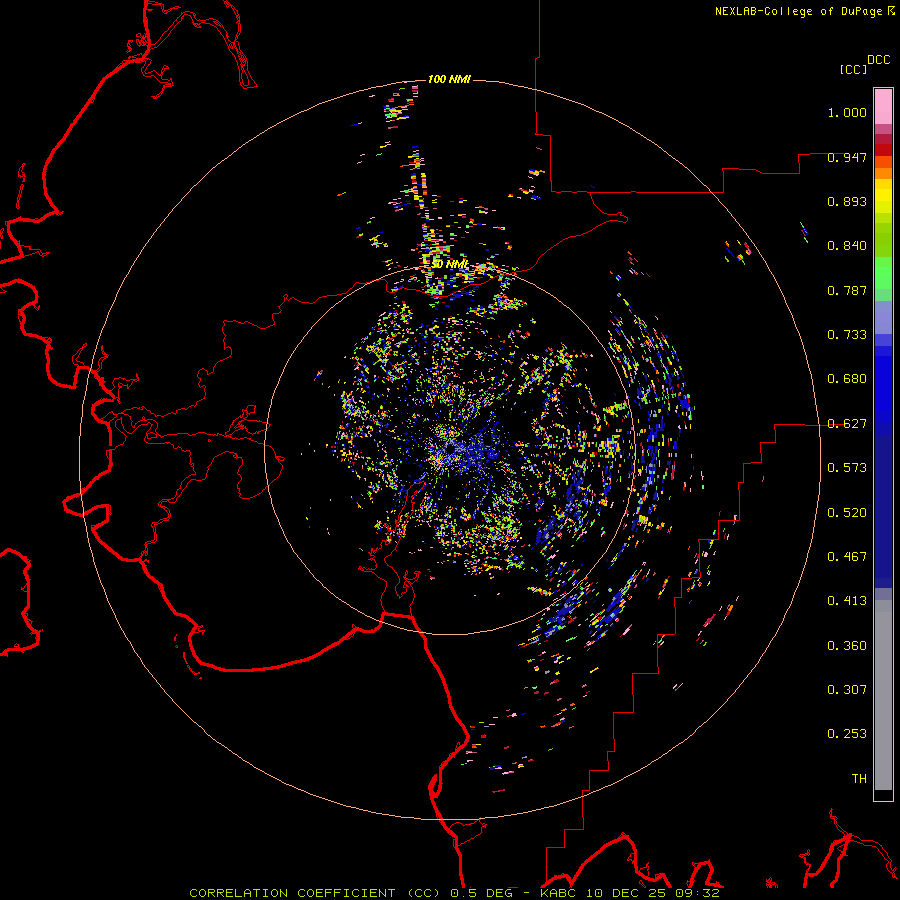Click the 0.947 scale value
900x900 pixels.
[x=847, y=157]
